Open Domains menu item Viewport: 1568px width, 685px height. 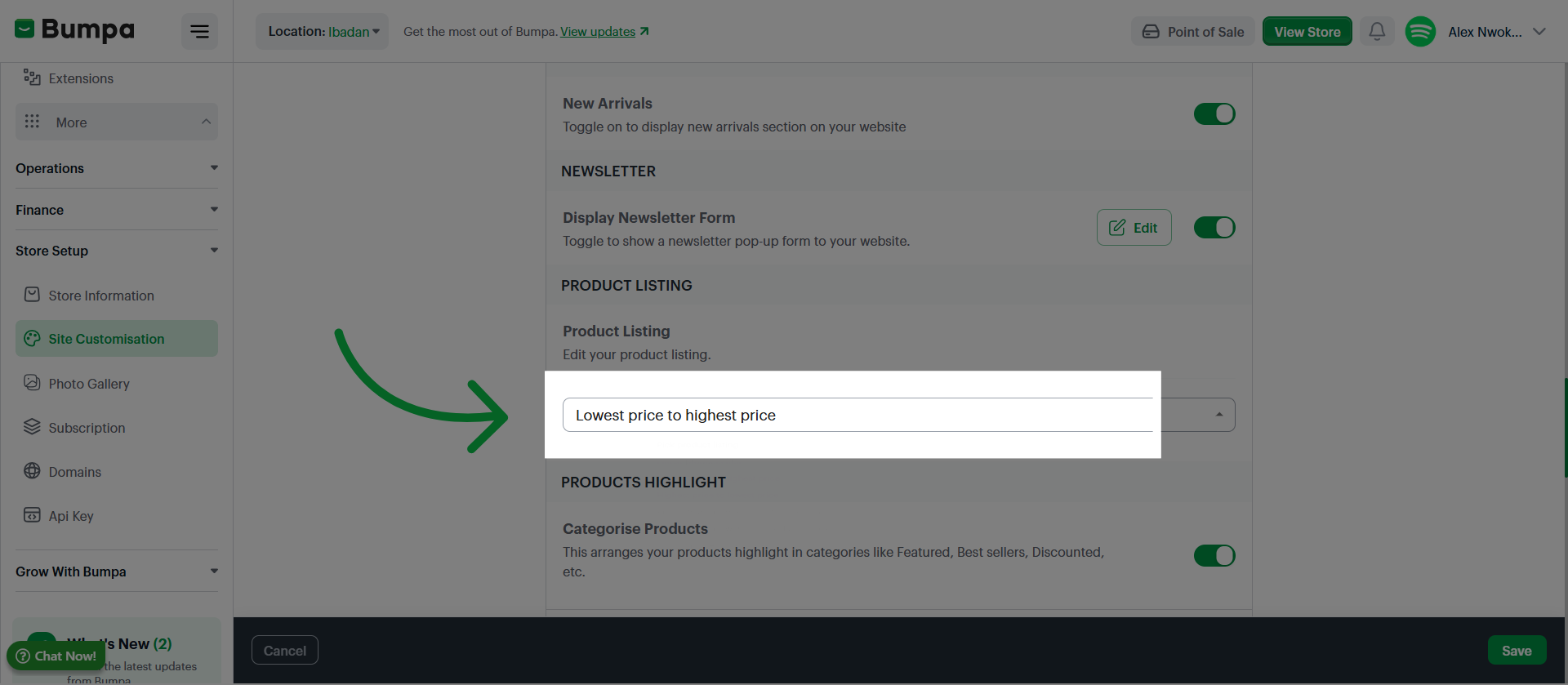pyautogui.click(x=117, y=471)
